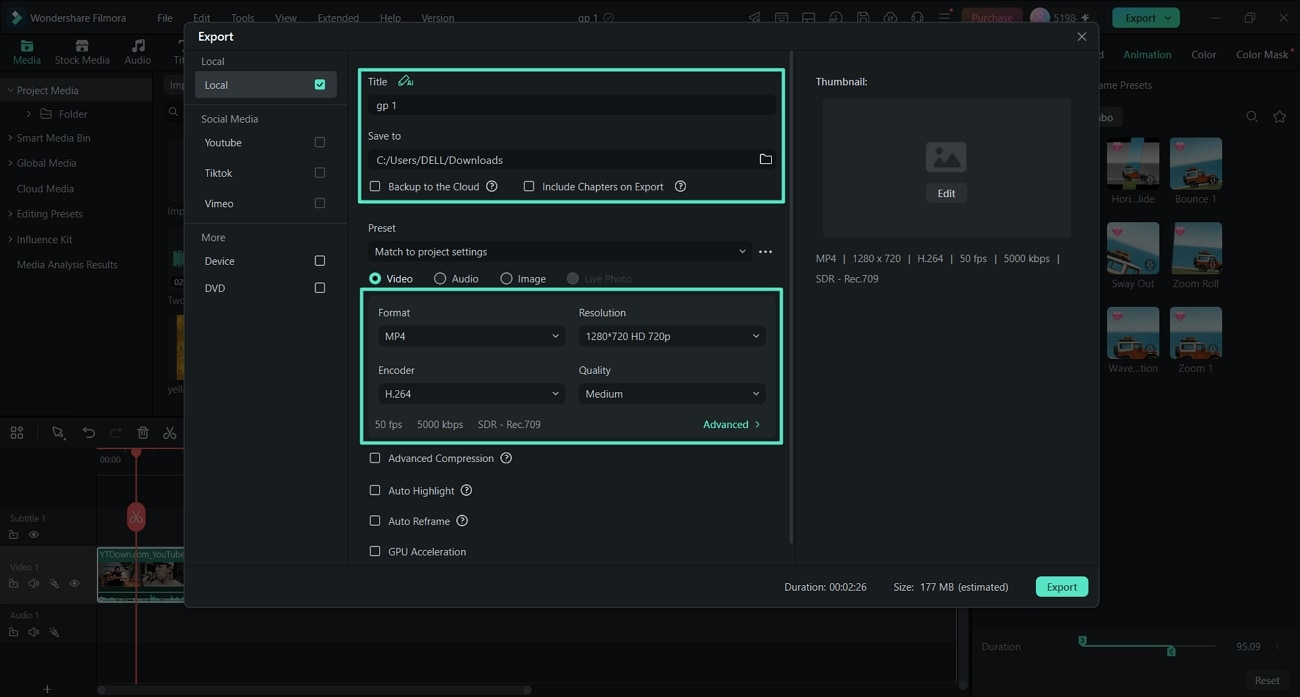Enable Backup to the Cloud
This screenshot has width=1300, height=697.
(375, 186)
